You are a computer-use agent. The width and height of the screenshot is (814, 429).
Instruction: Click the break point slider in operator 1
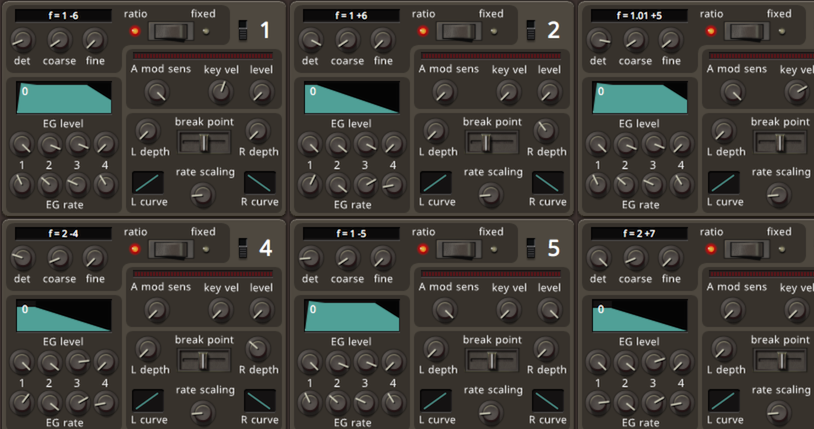pyautogui.click(x=203, y=141)
